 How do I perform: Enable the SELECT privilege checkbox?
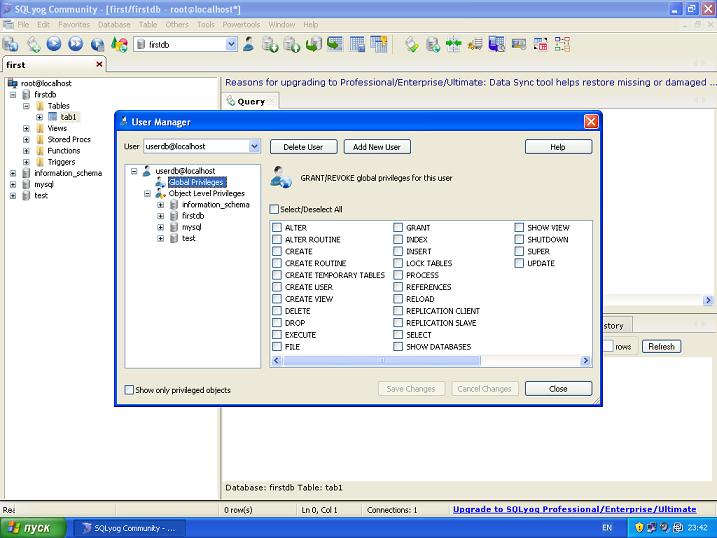click(398, 335)
